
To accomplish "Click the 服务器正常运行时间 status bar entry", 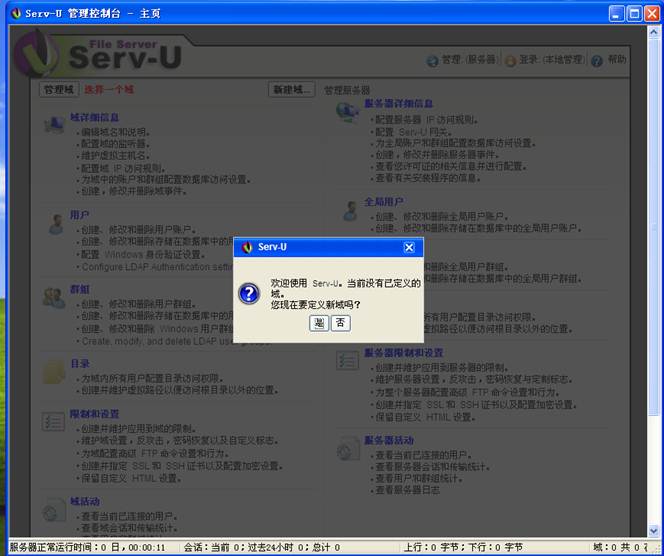I will pos(88,547).
